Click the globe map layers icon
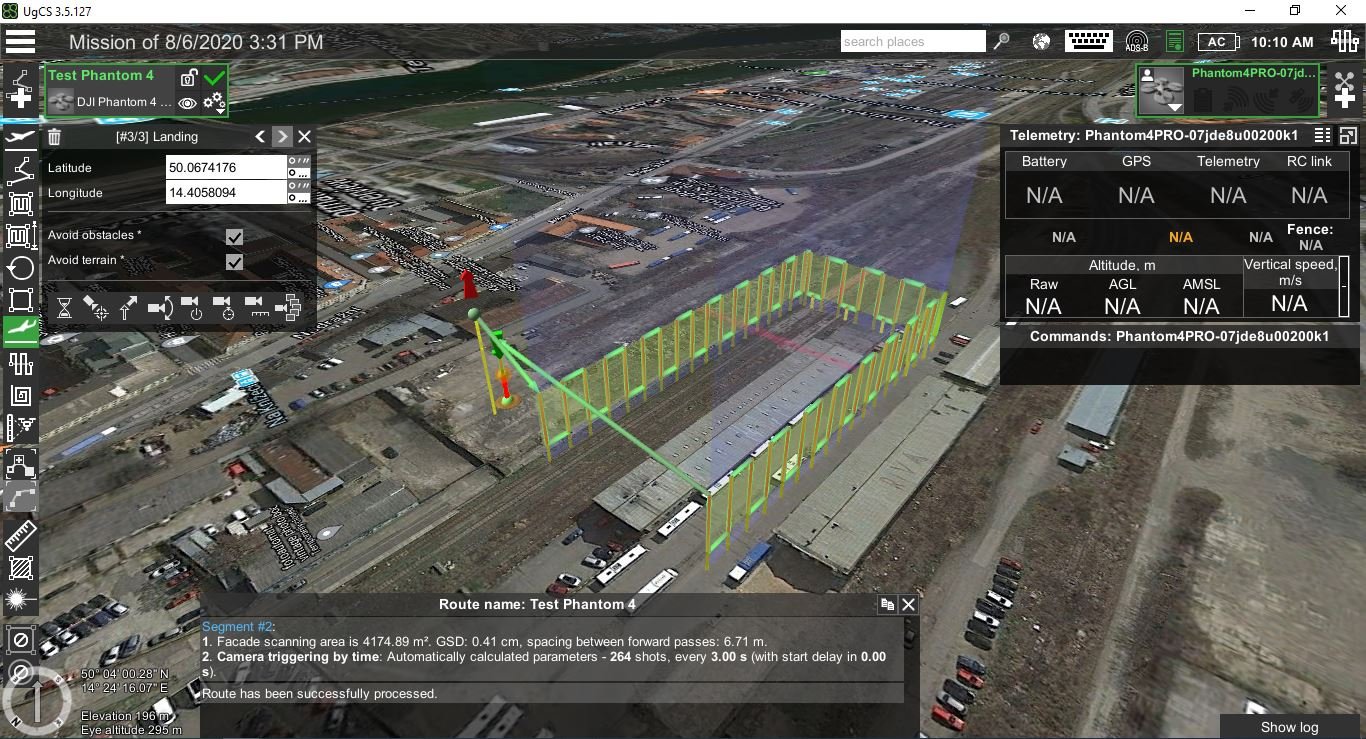This screenshot has width=1366, height=739. (1041, 42)
